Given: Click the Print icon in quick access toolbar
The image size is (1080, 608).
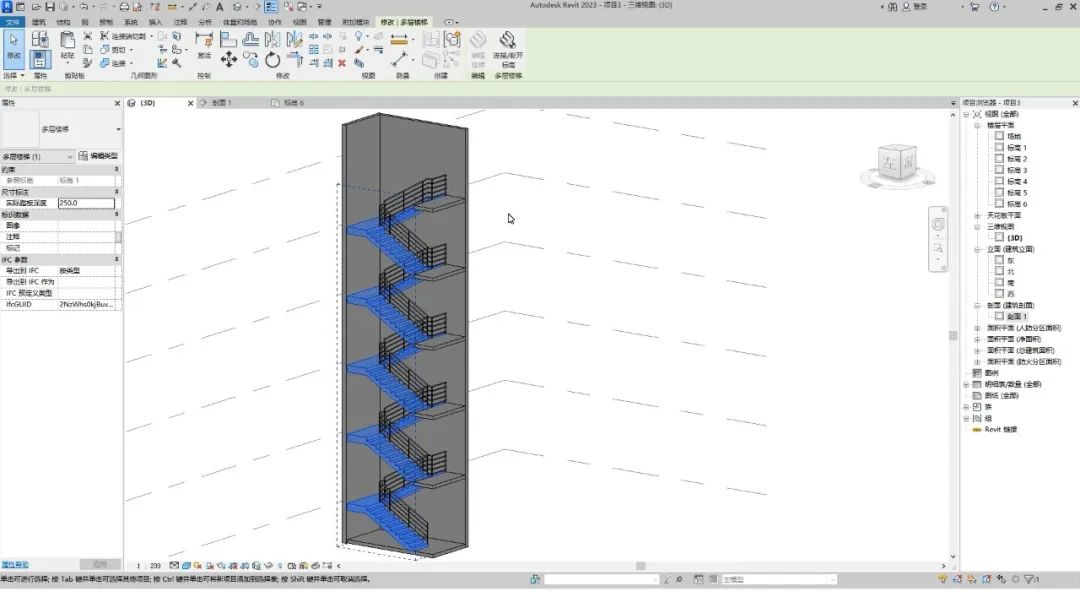Looking at the screenshot, I should click(125, 7).
